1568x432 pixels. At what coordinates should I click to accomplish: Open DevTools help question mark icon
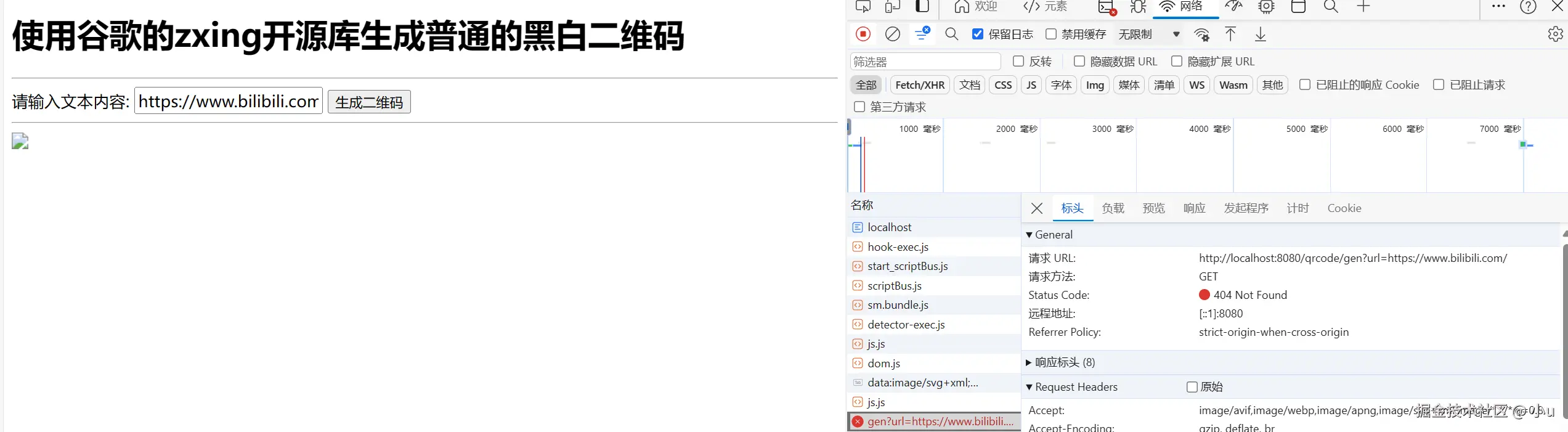tap(1528, 7)
